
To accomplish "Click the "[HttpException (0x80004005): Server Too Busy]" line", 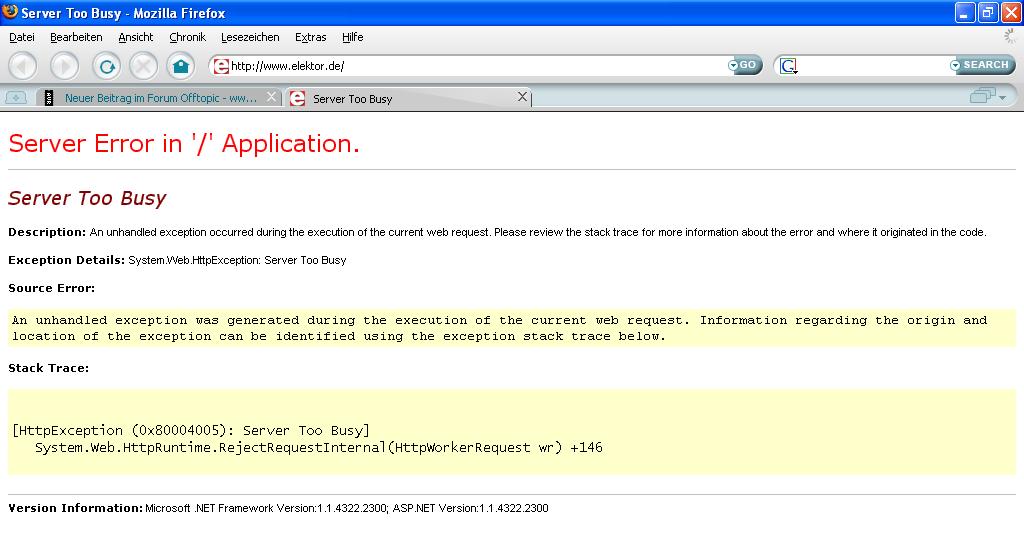I will click(191, 430).
